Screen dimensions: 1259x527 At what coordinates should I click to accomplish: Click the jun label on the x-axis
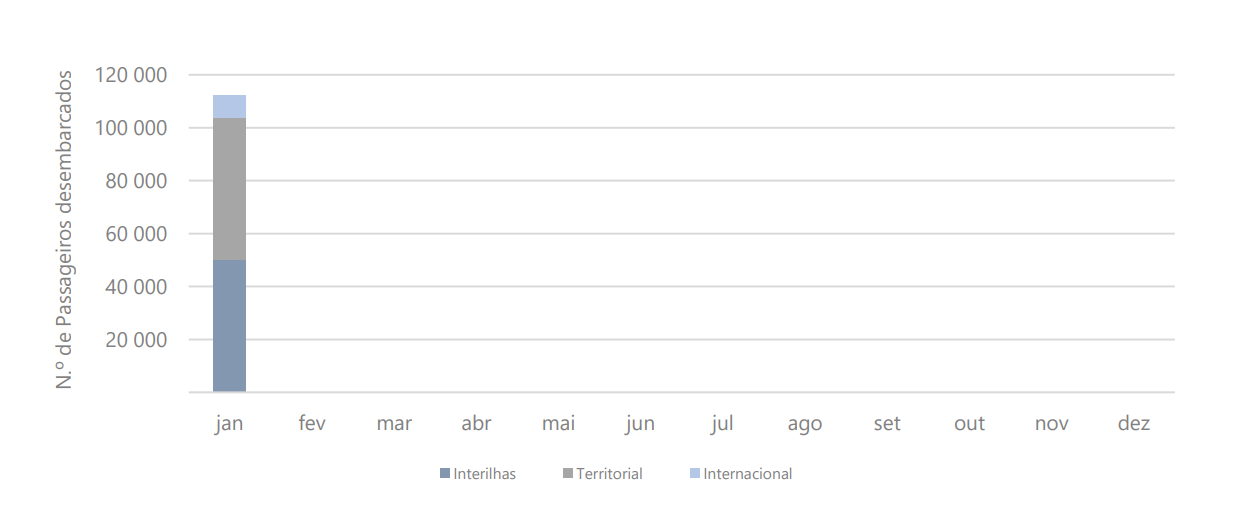point(640,424)
